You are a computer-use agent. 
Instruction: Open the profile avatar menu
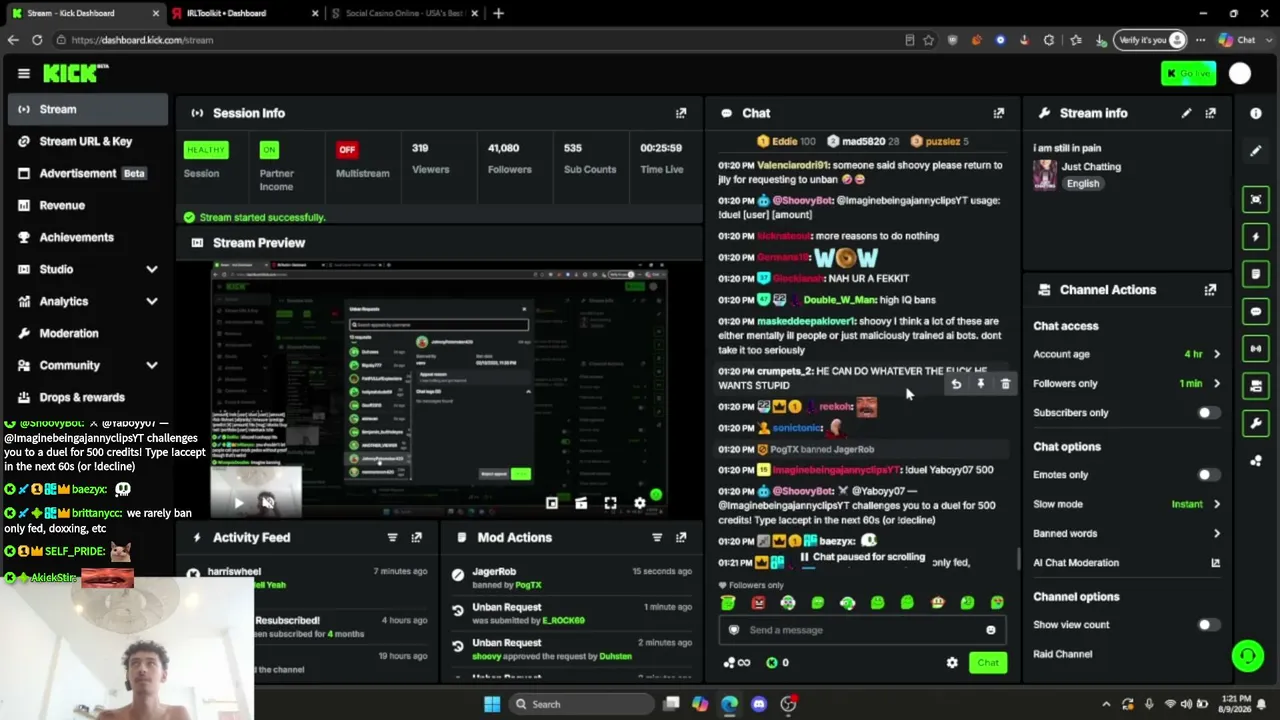point(1240,73)
